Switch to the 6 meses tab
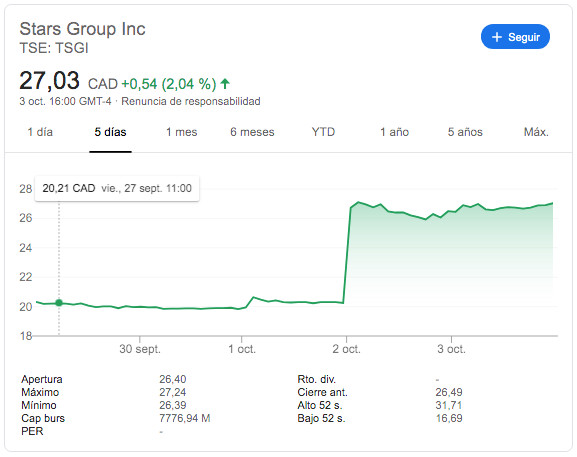 click(x=252, y=132)
